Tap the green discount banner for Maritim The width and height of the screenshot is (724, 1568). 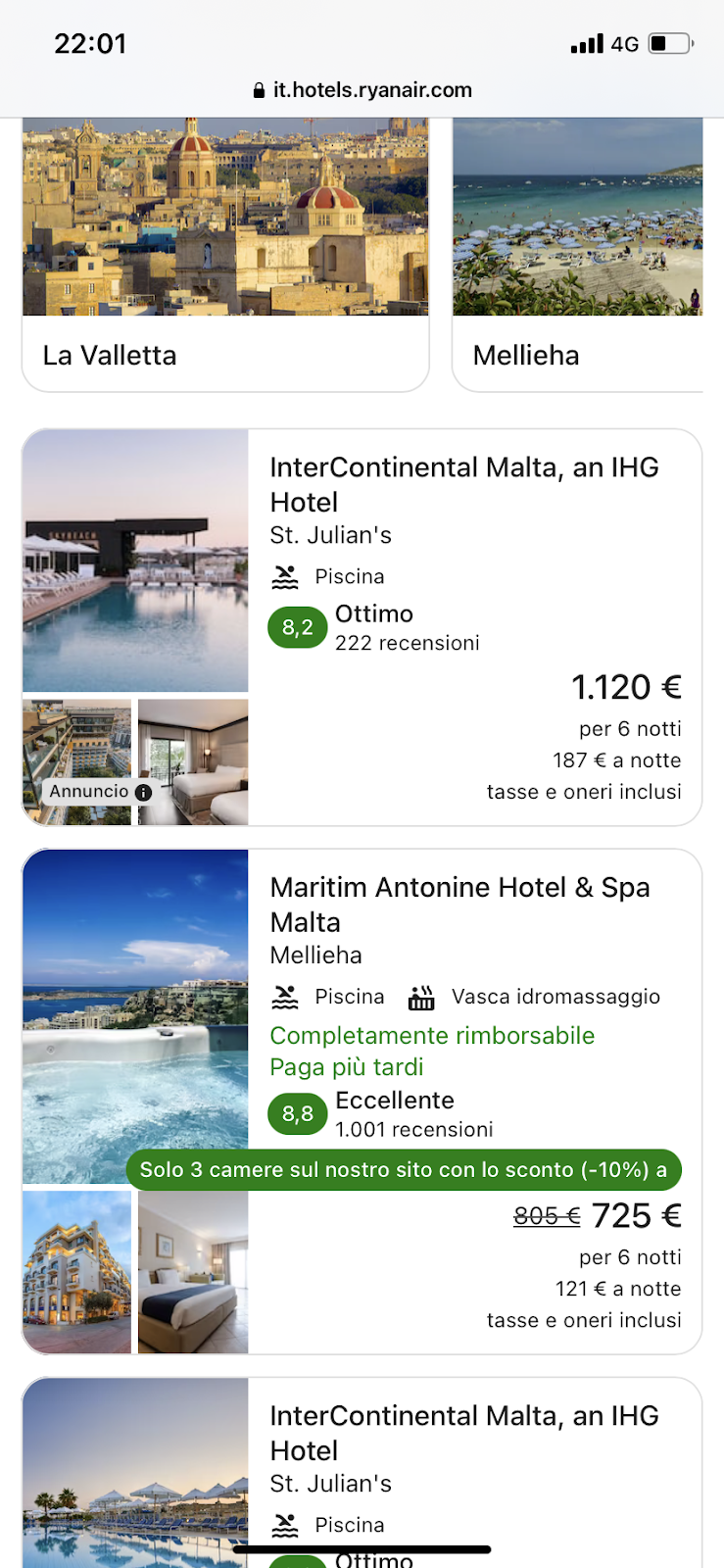click(x=404, y=1170)
